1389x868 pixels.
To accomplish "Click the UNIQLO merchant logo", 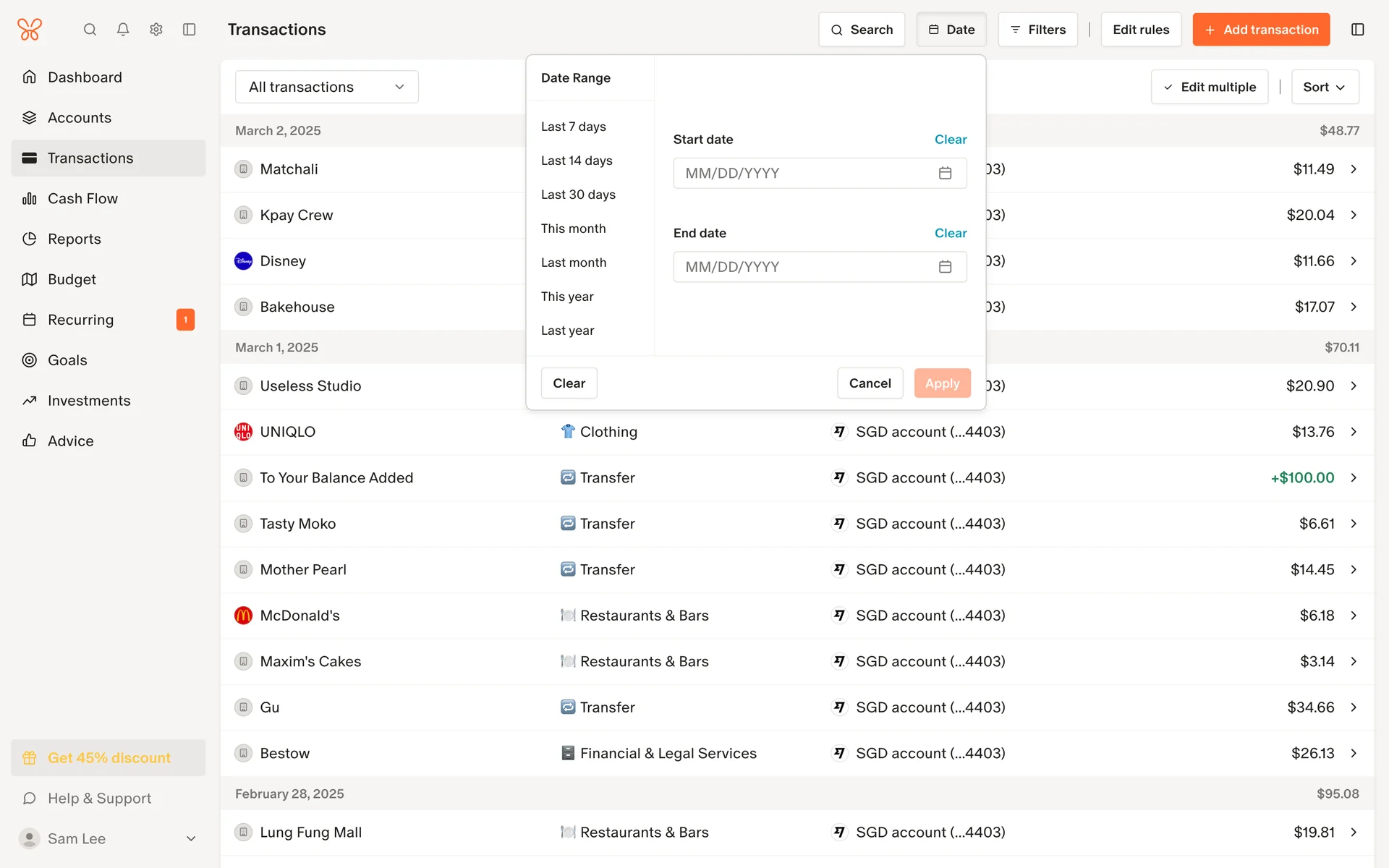I will [243, 432].
